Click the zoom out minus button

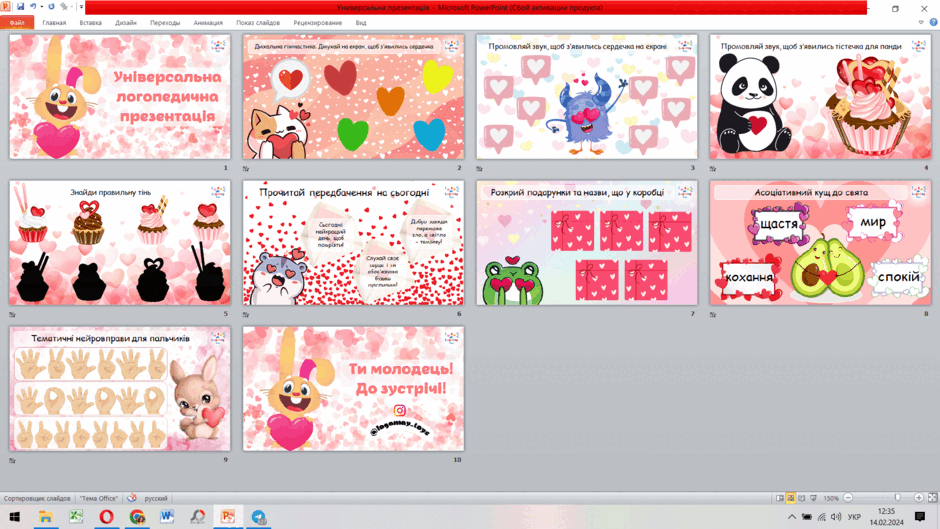(x=848, y=498)
